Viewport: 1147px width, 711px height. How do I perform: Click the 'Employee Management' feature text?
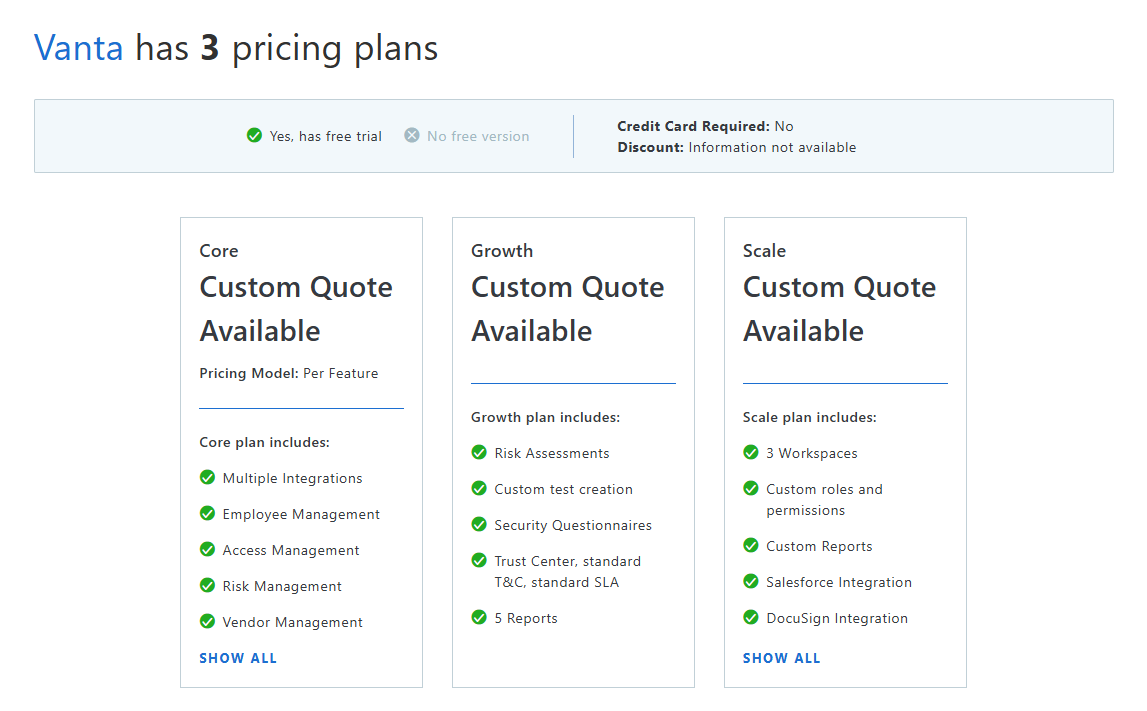(x=301, y=514)
